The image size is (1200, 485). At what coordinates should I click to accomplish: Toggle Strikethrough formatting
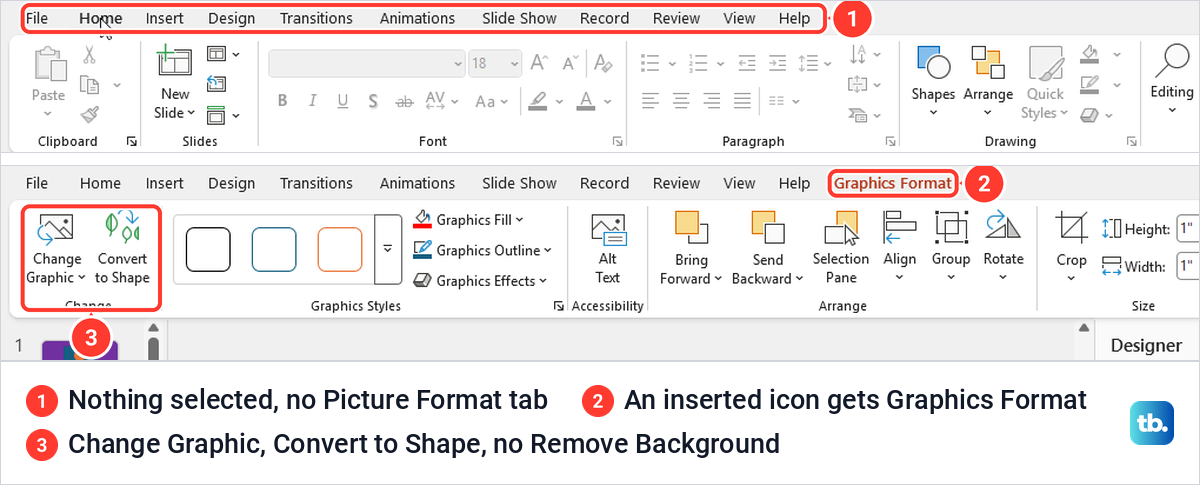404,101
